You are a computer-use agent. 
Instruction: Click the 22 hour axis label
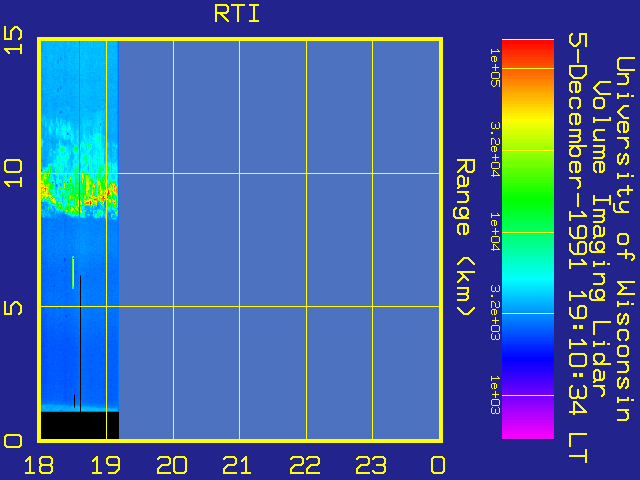coord(305,465)
